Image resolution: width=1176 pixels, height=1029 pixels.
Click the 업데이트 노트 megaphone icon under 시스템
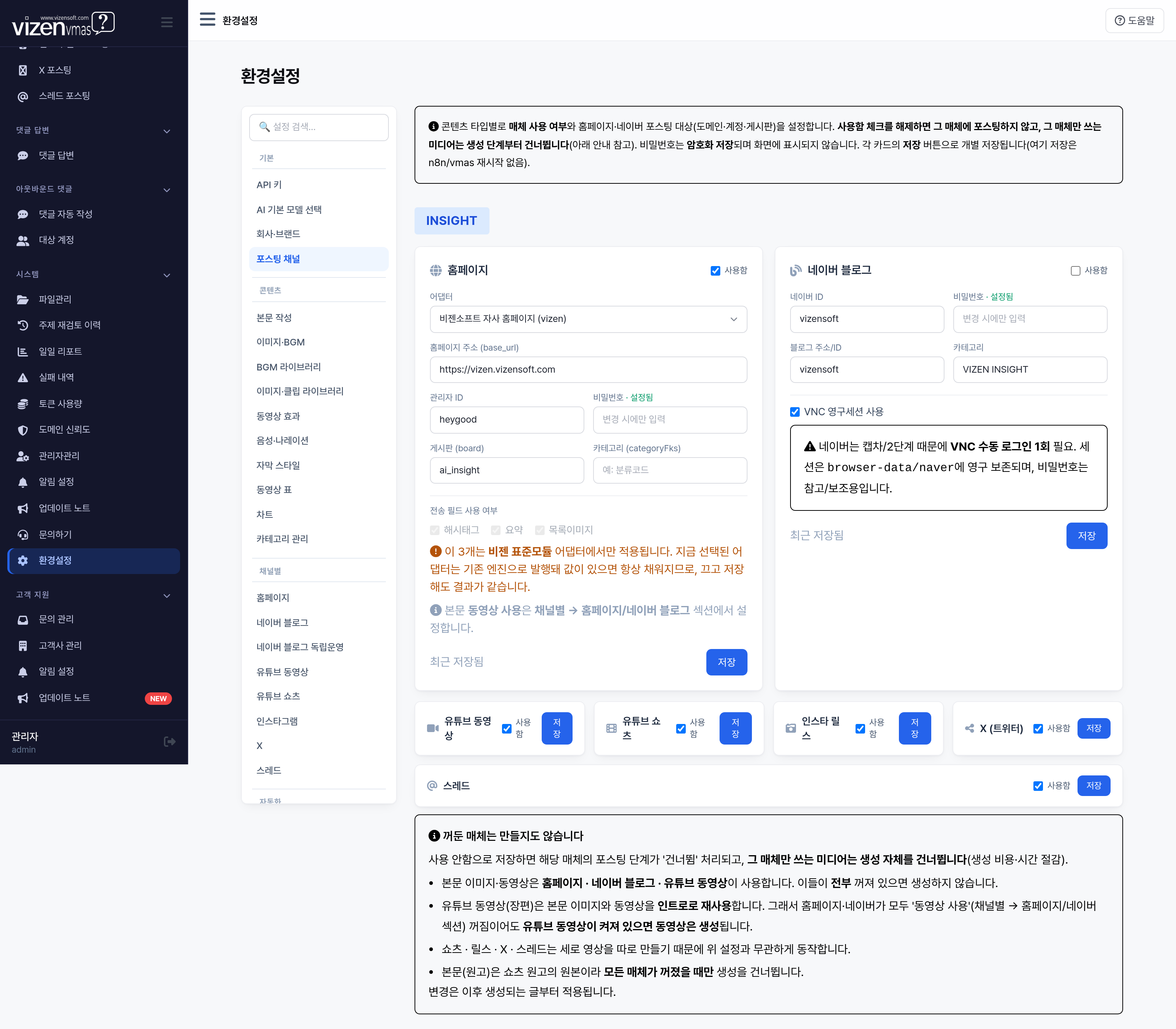coord(23,508)
